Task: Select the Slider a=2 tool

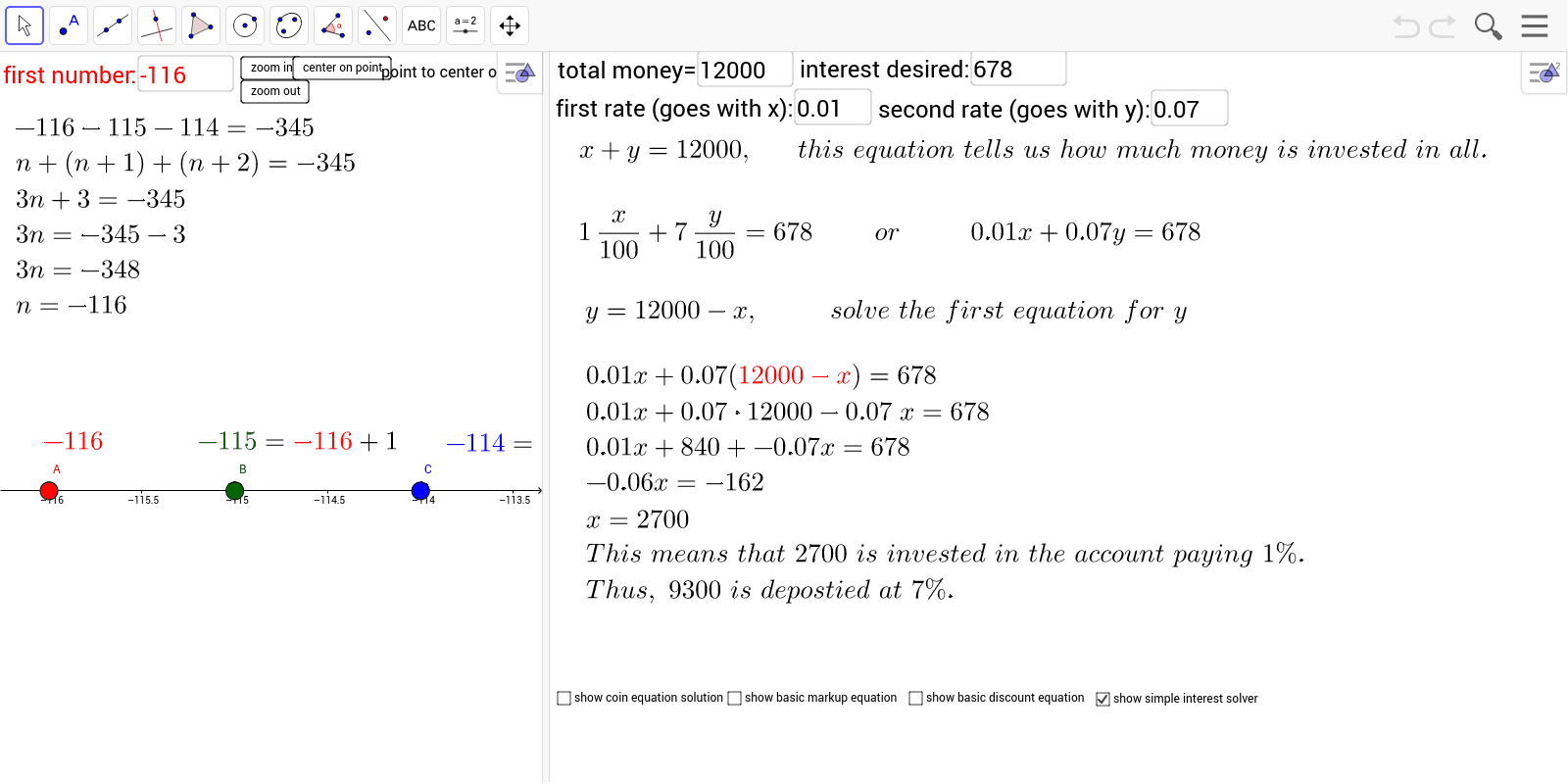Action: (465, 25)
